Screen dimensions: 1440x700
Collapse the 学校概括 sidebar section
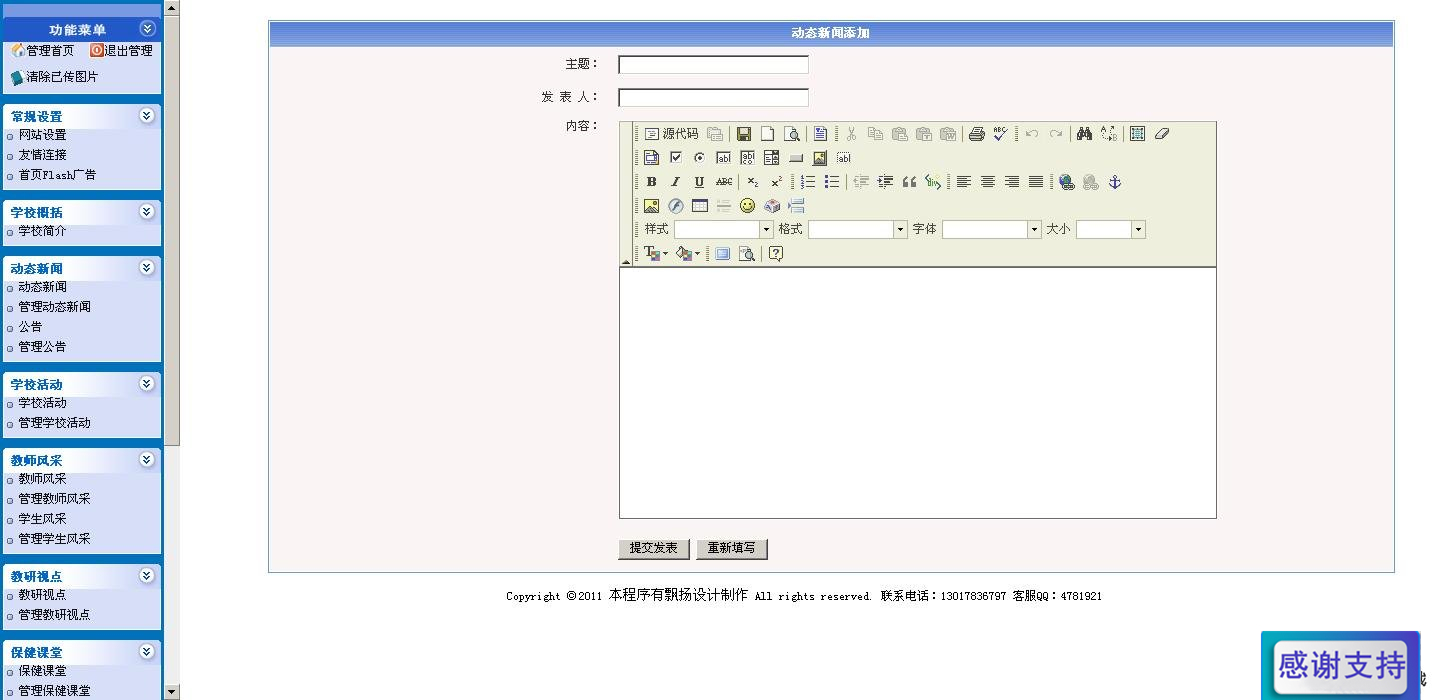[147, 212]
